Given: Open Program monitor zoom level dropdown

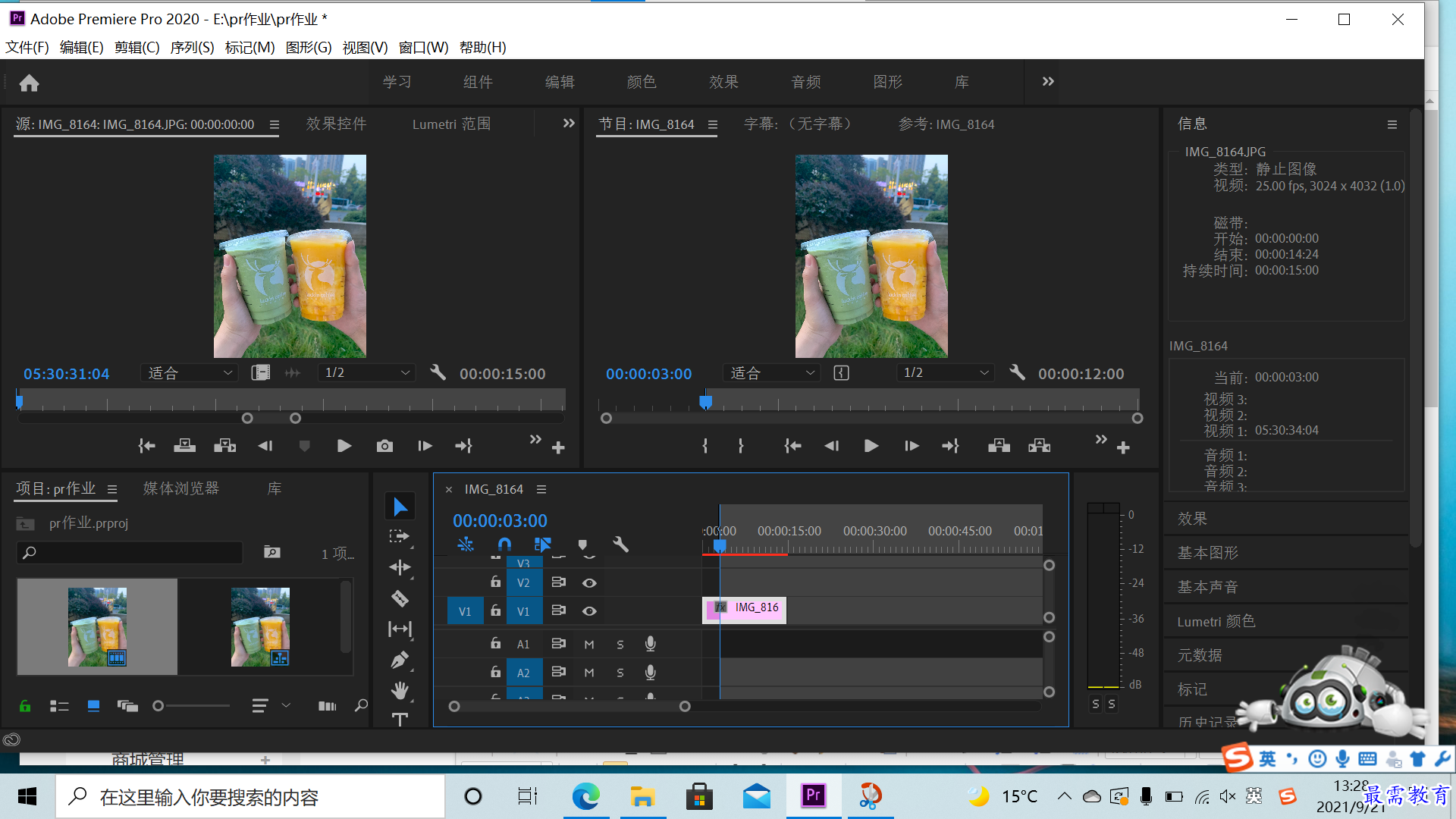Looking at the screenshot, I should [x=772, y=373].
